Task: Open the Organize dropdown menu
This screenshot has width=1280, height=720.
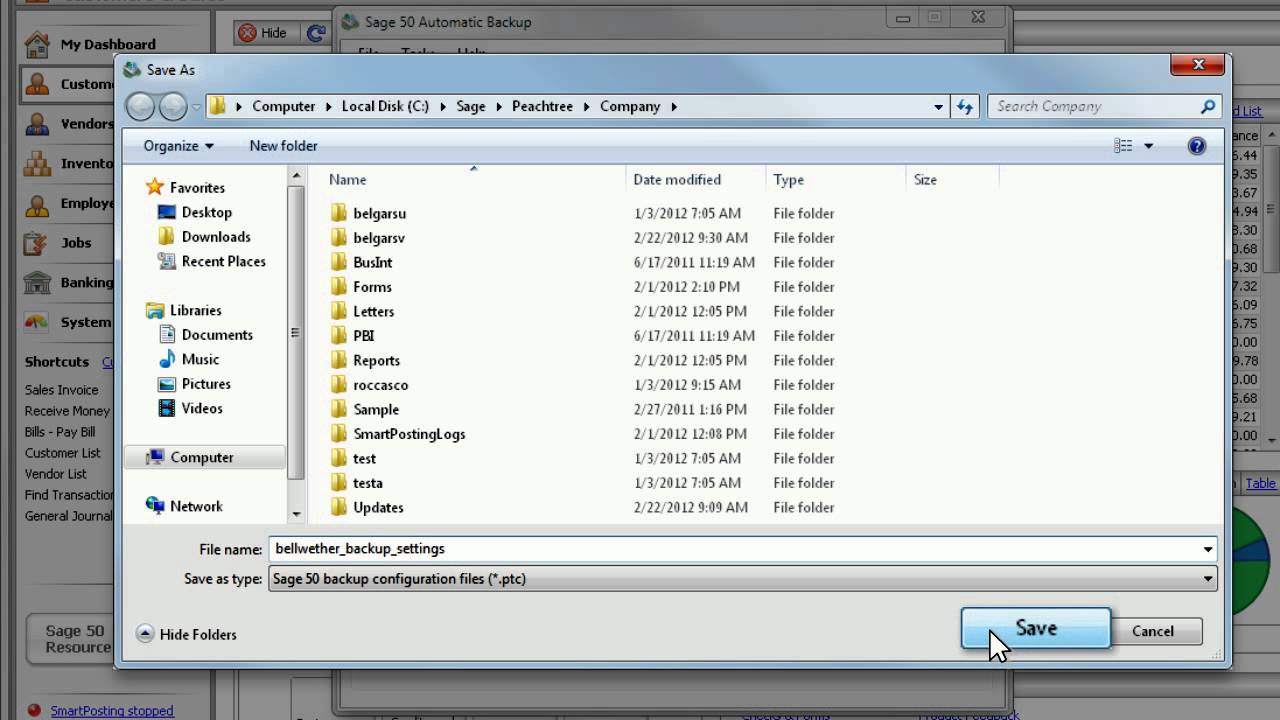Action: (x=178, y=146)
